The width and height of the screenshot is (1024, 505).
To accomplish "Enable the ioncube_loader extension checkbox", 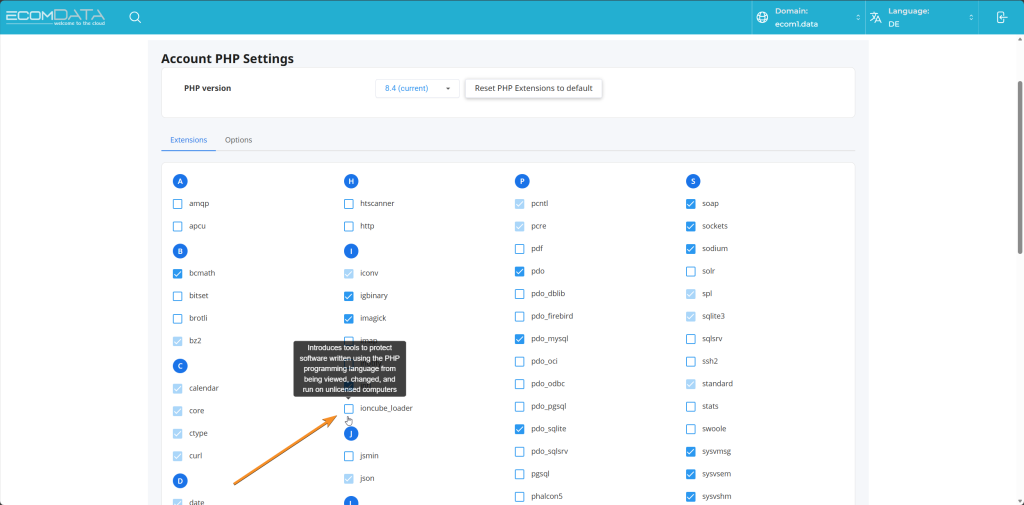I will pyautogui.click(x=349, y=409).
